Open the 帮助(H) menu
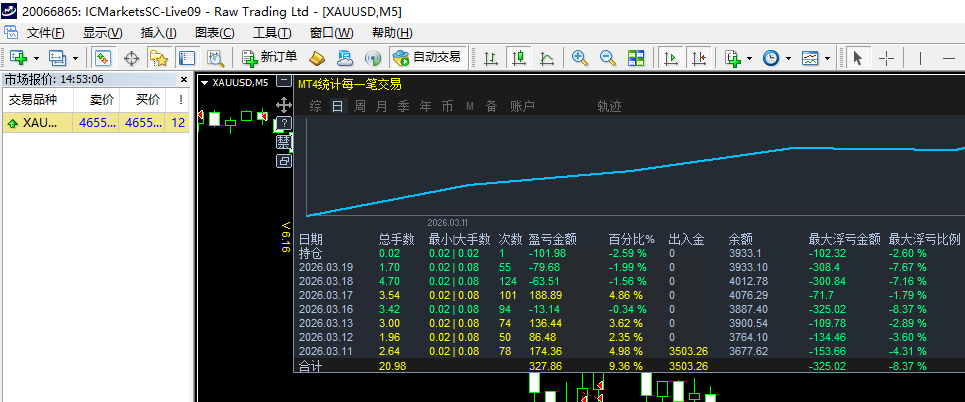965x402 pixels. coord(392,33)
